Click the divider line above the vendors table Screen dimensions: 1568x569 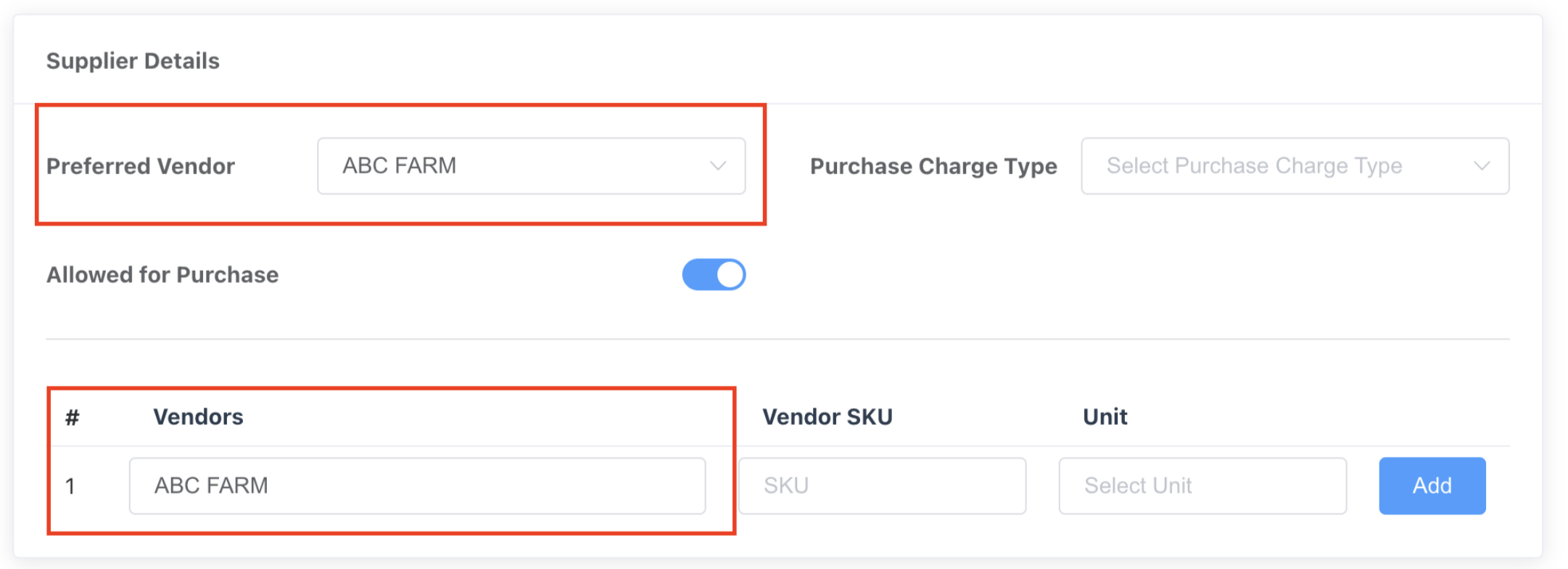[777, 339]
